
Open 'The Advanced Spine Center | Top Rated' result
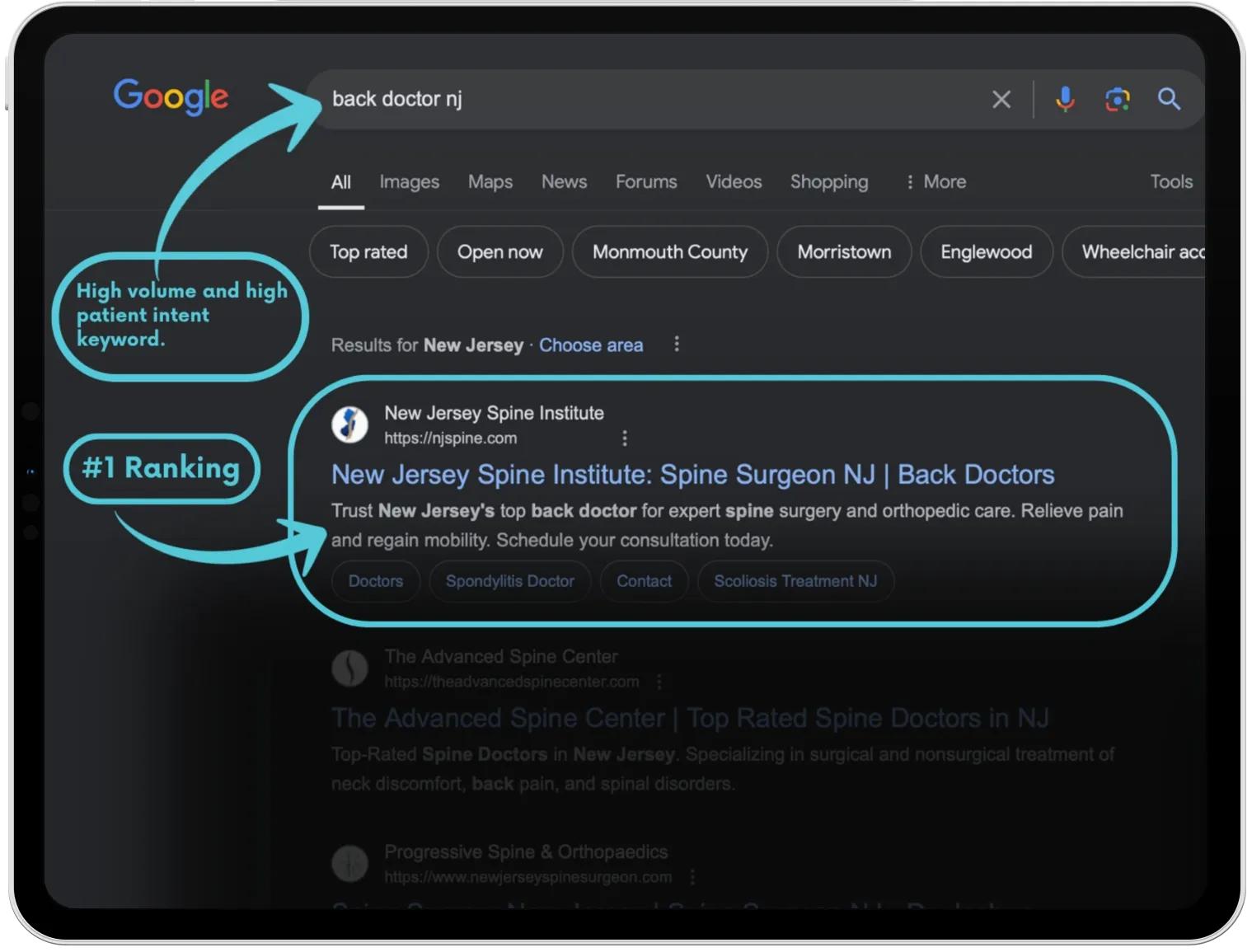690,718
